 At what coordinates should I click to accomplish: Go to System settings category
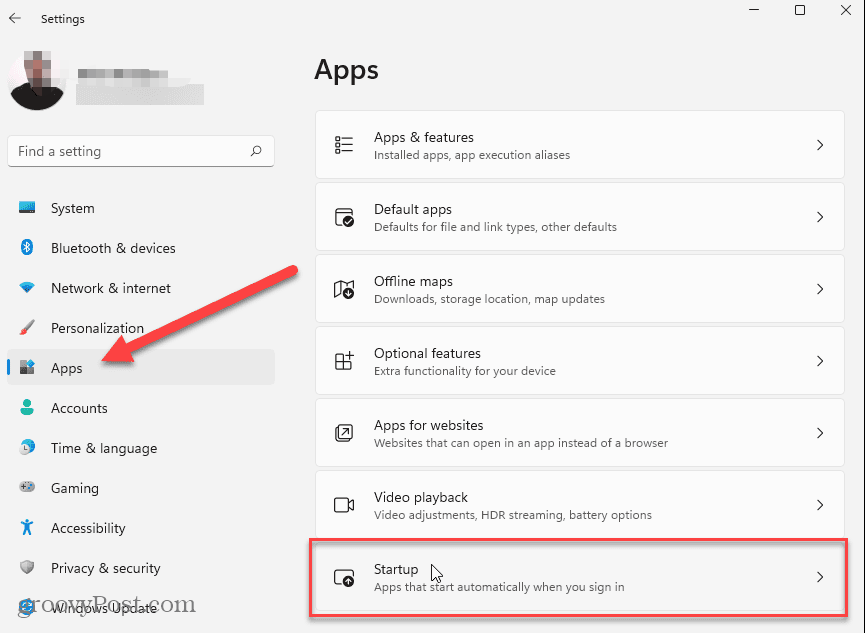[x=72, y=208]
